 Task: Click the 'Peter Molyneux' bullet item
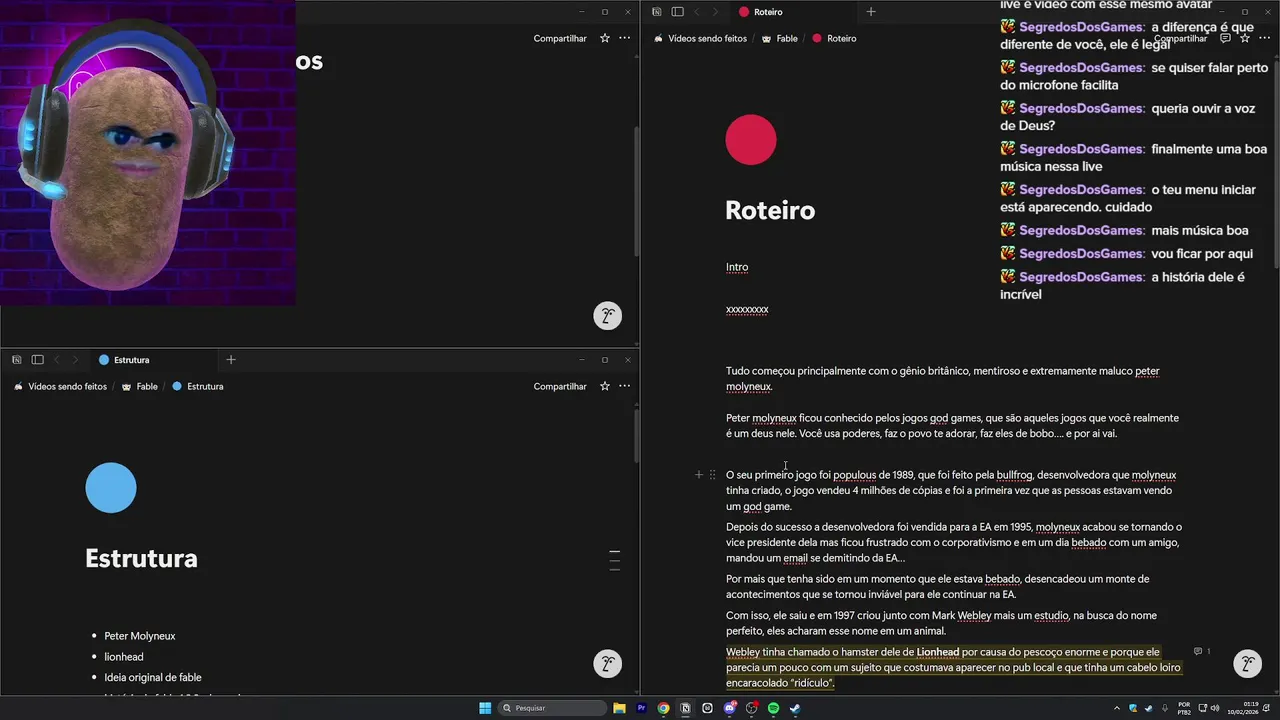pos(140,636)
